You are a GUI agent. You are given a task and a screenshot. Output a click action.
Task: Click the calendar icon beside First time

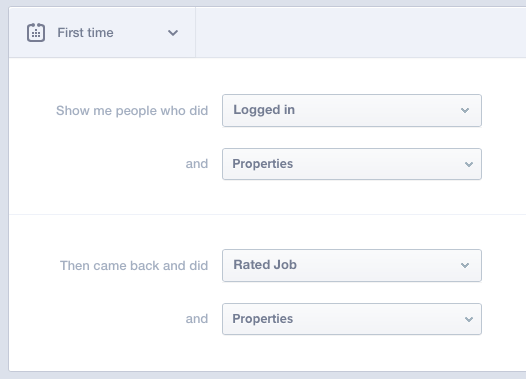pos(36,33)
